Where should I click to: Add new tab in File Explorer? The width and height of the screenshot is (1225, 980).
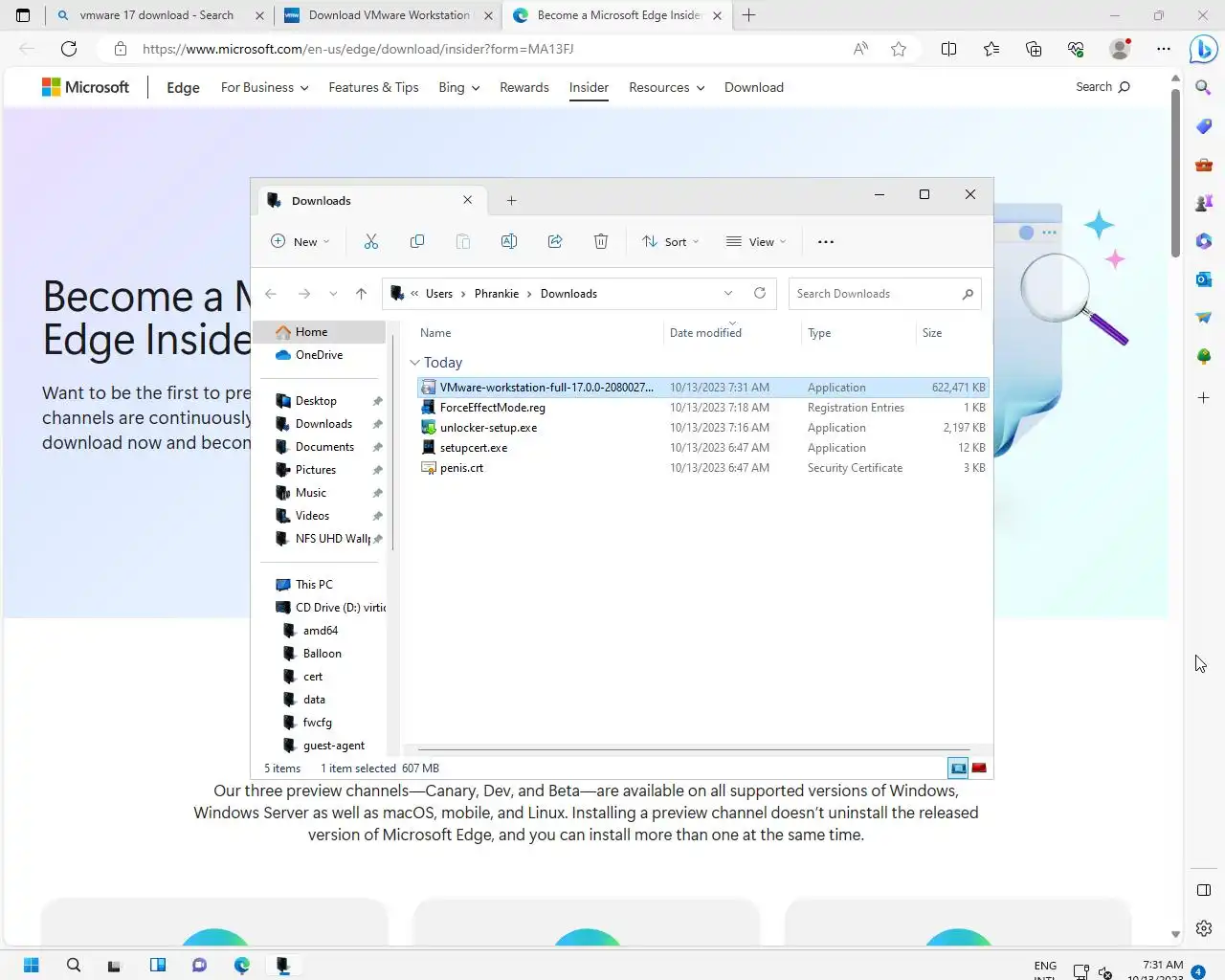511,201
